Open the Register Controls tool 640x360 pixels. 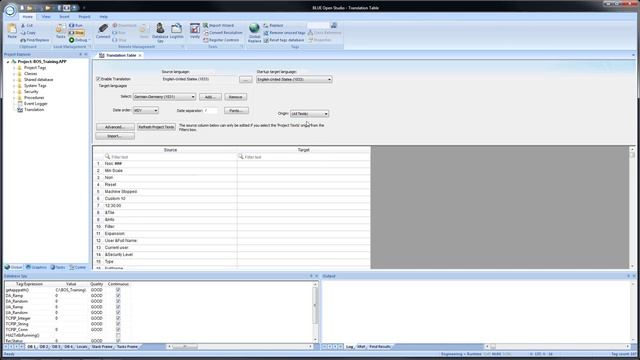click(221, 40)
